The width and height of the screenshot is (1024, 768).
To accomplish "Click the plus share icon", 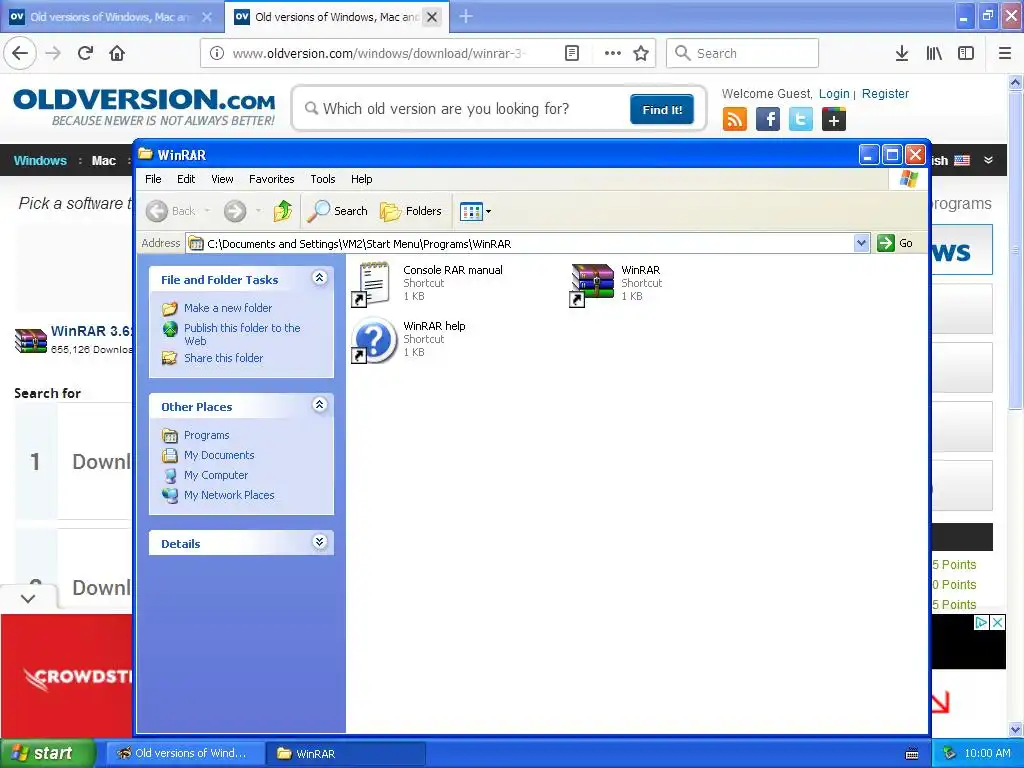I will pyautogui.click(x=834, y=120).
